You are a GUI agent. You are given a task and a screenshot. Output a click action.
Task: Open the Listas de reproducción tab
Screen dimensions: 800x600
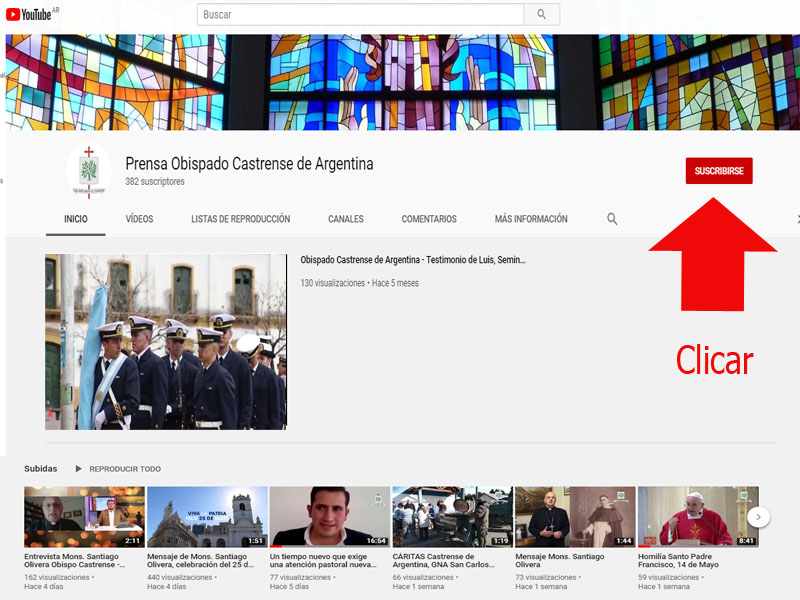tap(241, 219)
